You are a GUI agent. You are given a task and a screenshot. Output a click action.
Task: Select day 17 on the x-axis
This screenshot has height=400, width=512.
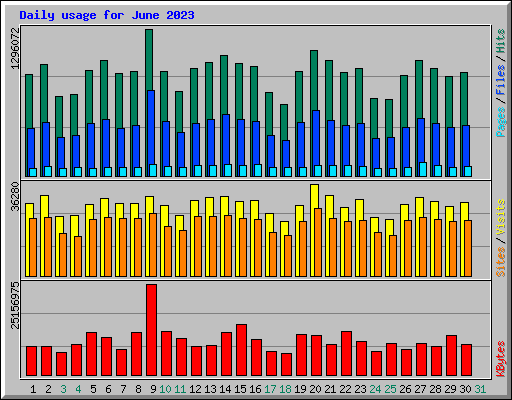coord(270,389)
